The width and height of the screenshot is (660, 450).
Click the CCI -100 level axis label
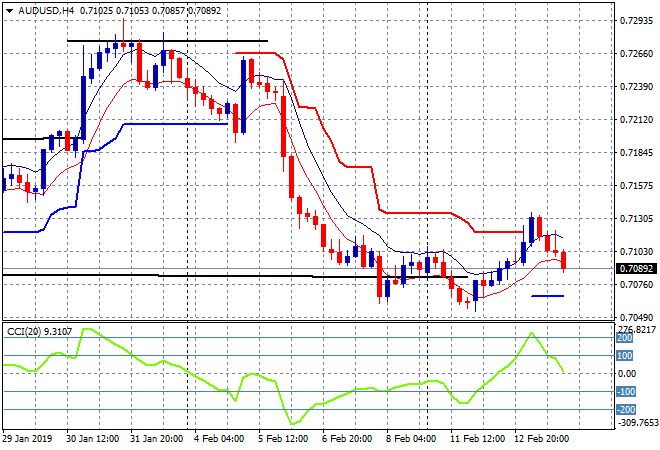(624, 391)
